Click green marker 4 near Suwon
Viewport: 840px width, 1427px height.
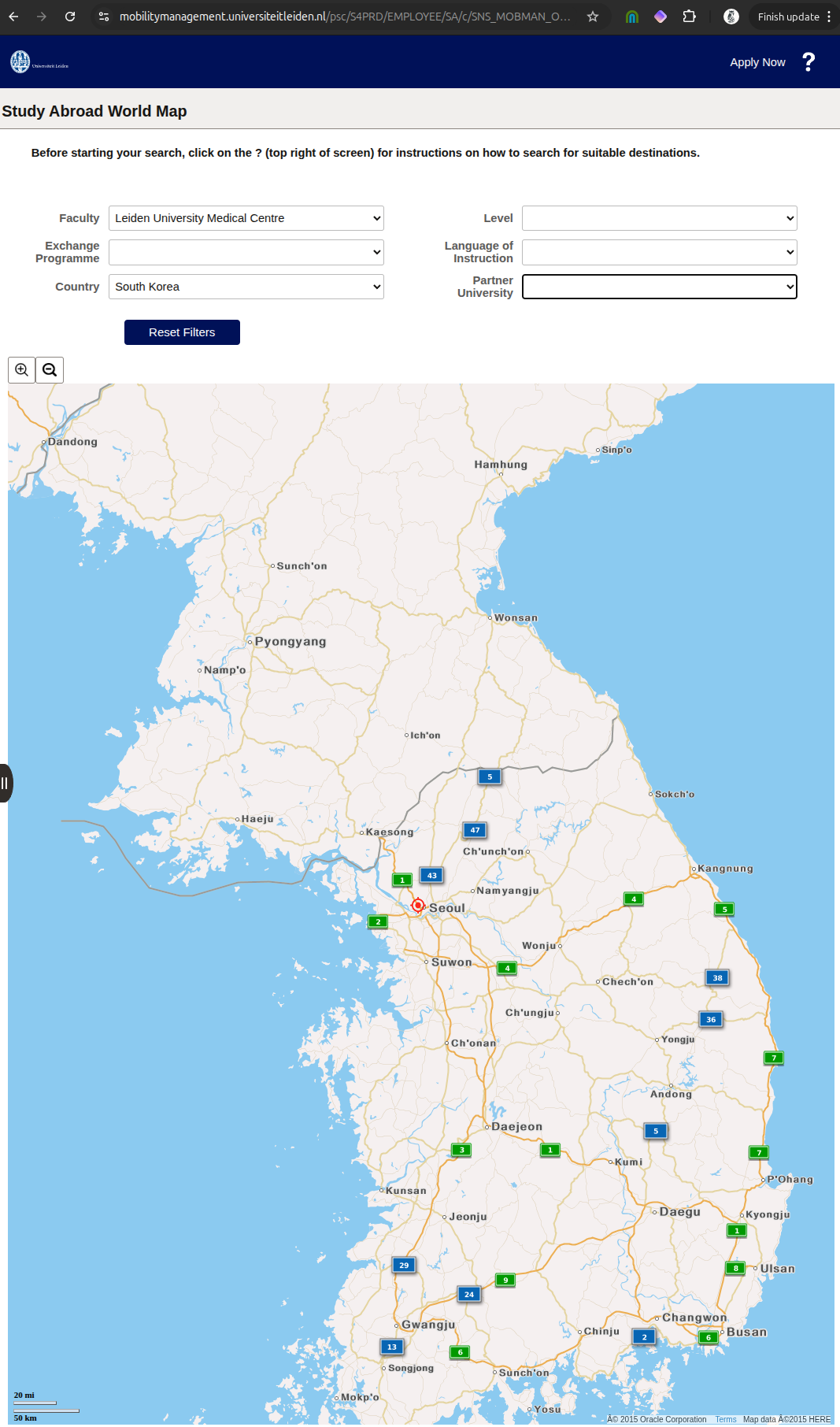point(507,968)
